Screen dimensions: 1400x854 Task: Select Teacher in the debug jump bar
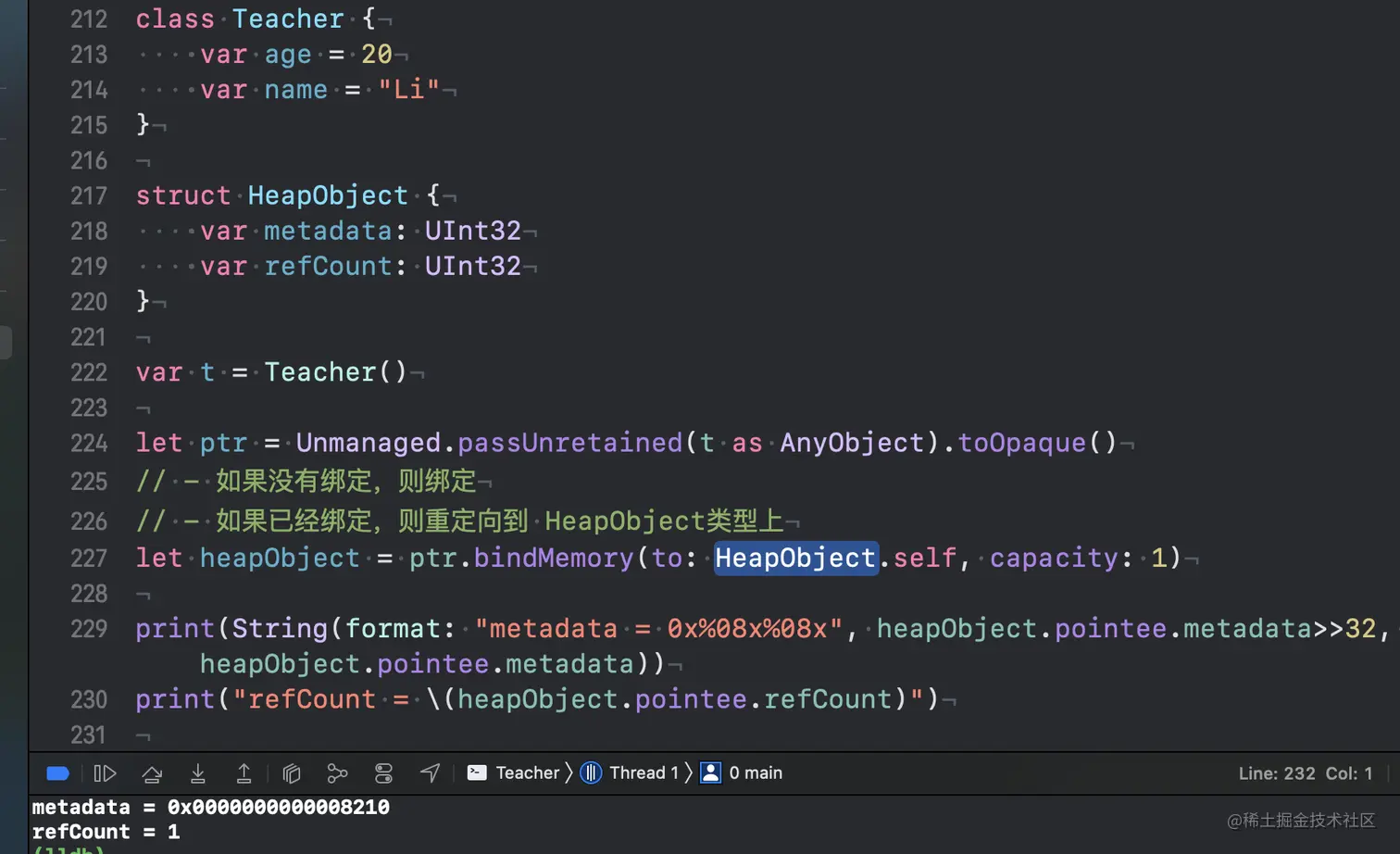point(528,772)
